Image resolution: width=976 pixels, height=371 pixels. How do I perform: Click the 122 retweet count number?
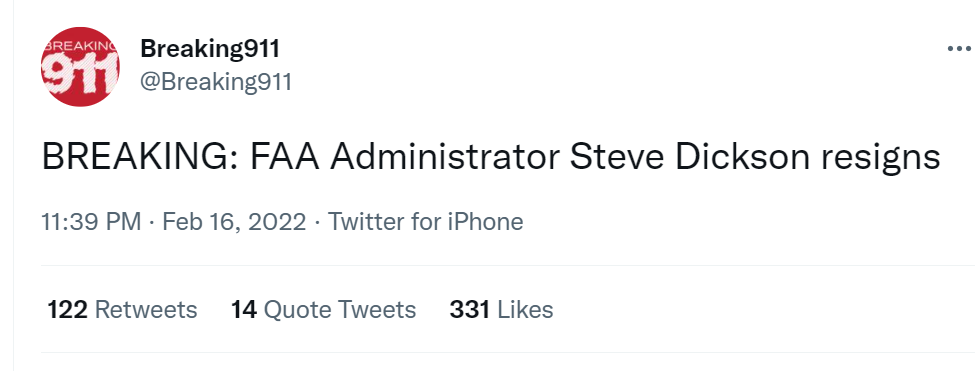pyautogui.click(x=67, y=309)
